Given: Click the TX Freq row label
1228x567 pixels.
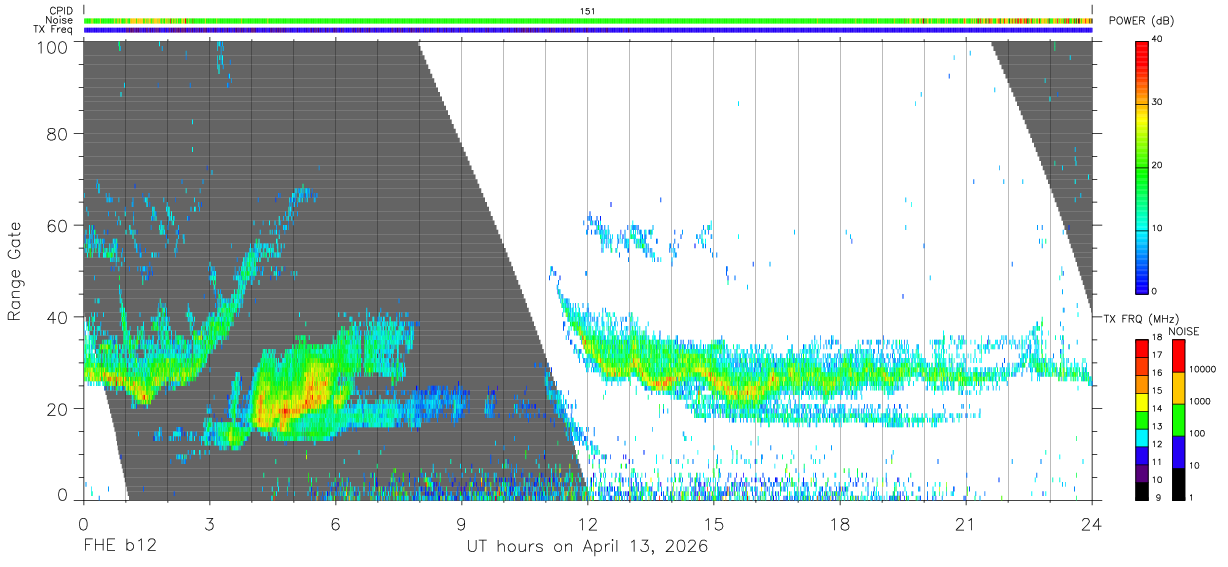Looking at the screenshot, I should coord(53,30).
